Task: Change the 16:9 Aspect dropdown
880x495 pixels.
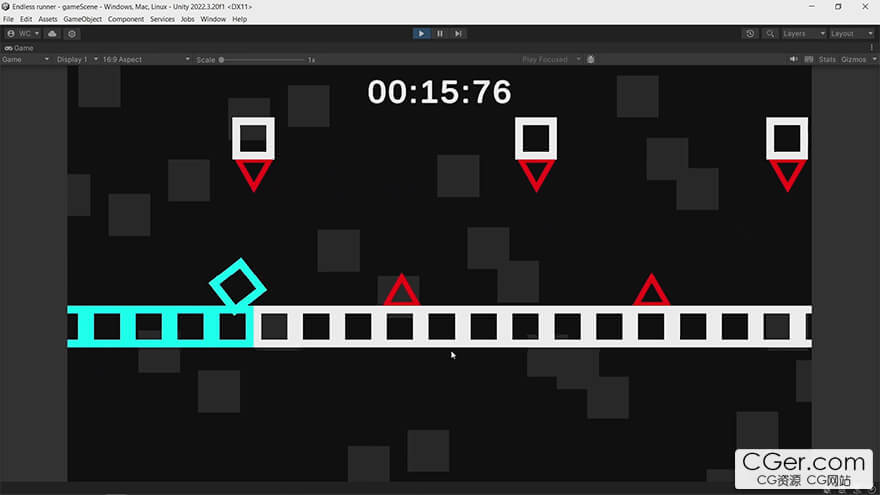Action: 146,59
